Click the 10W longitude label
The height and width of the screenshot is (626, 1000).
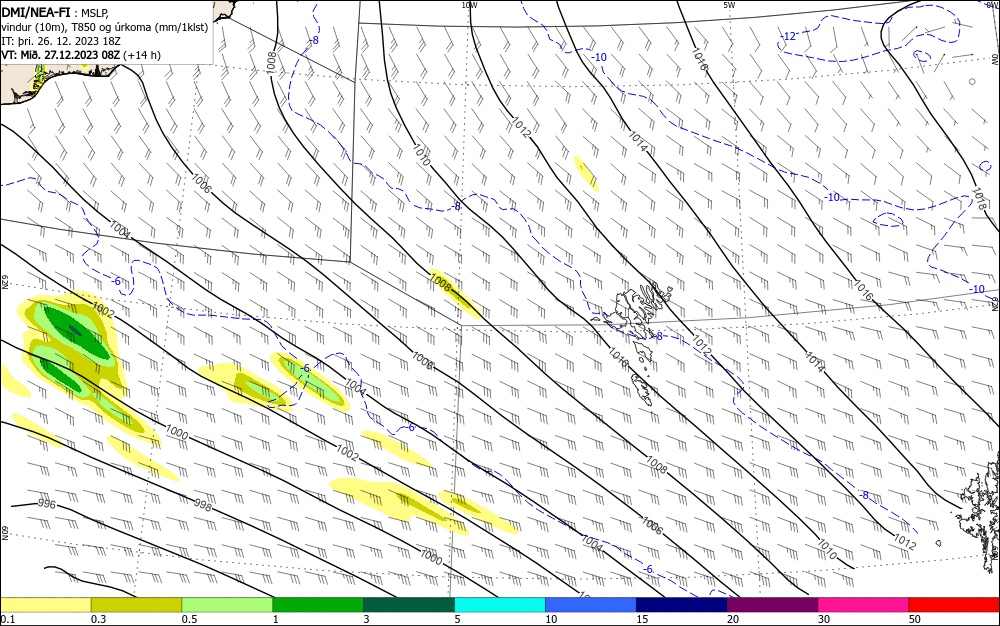point(469,5)
